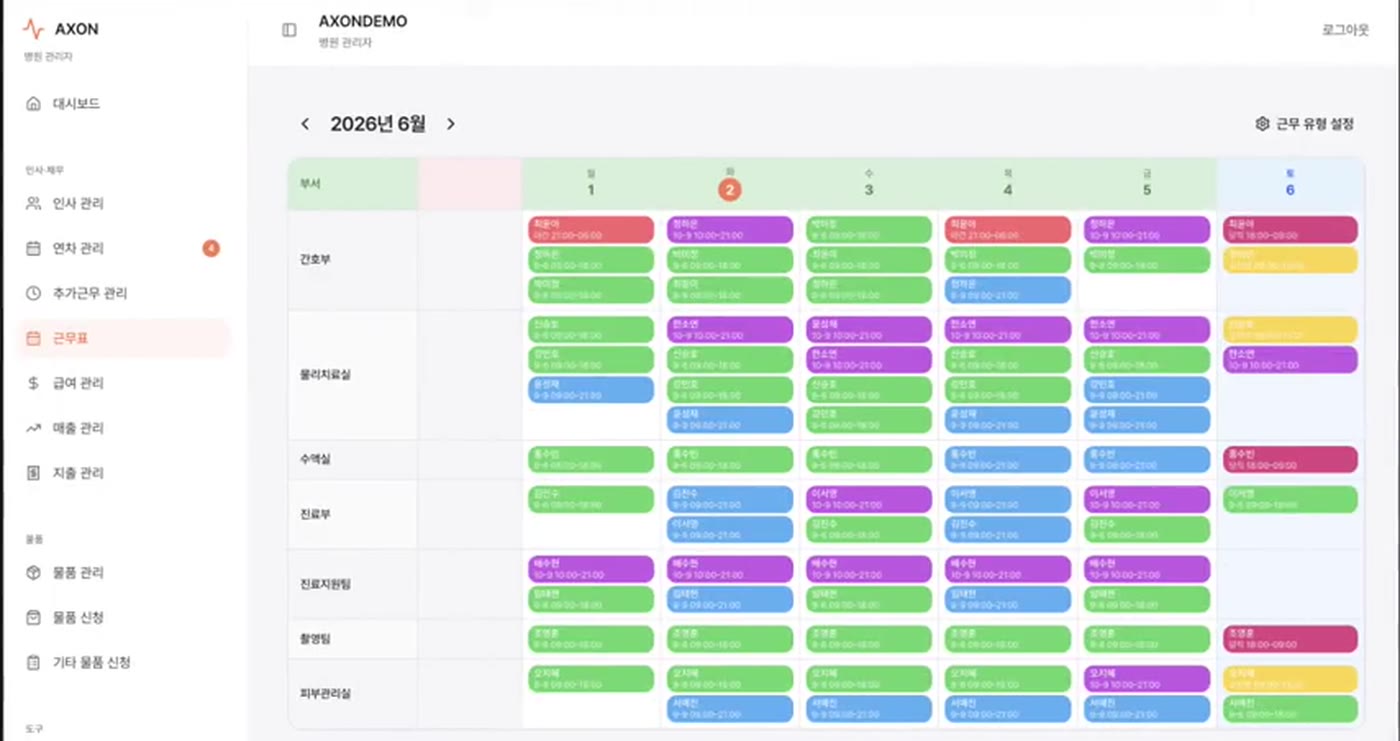This screenshot has height=741, width=1400.
Task: Click the box icon for 물품 관리
Action: 34,573
